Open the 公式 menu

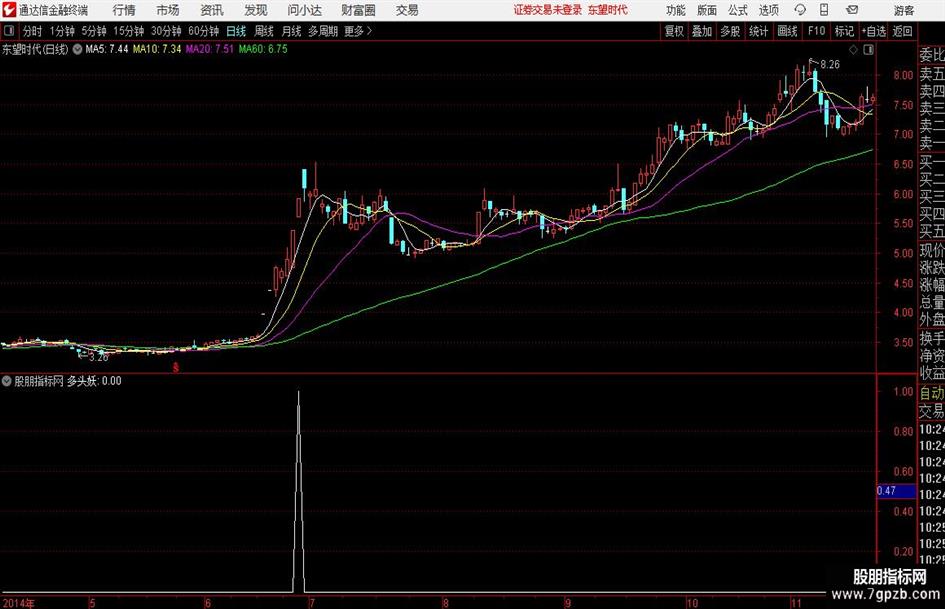tap(738, 10)
